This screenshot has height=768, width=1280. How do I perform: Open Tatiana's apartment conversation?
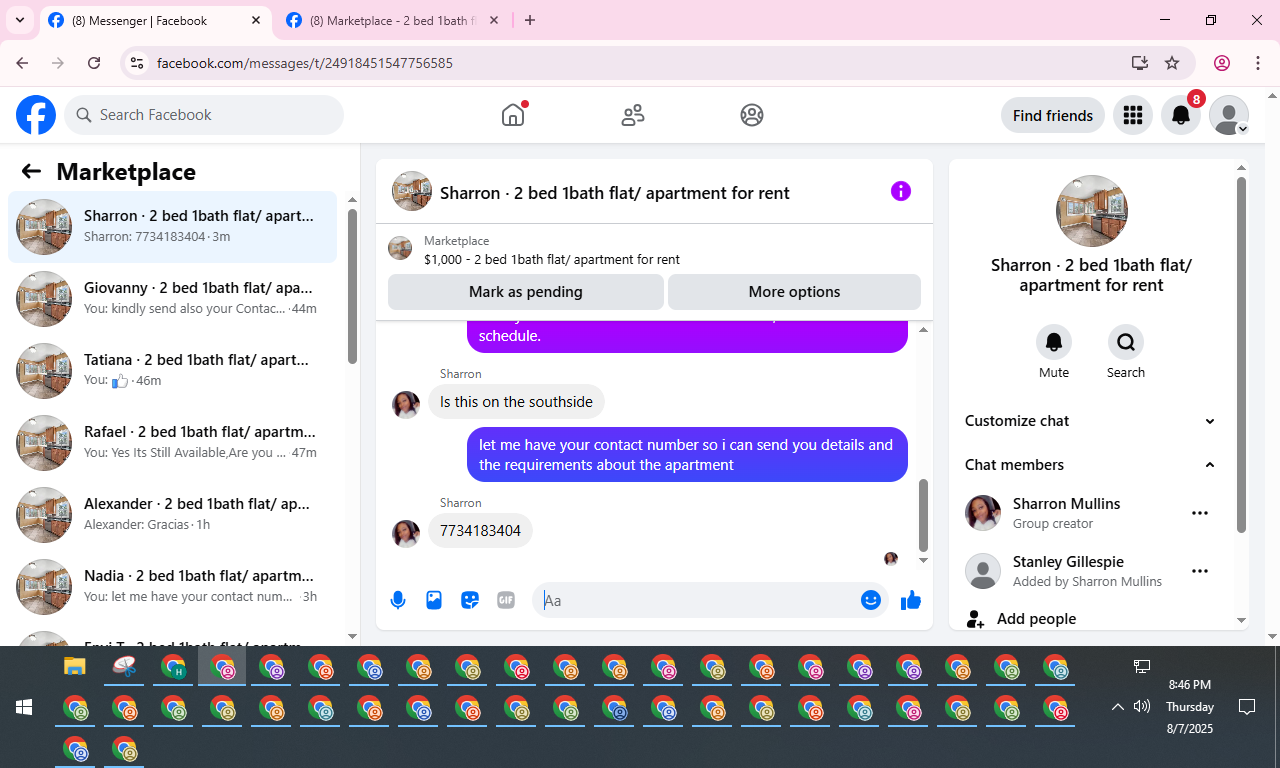pos(173,371)
